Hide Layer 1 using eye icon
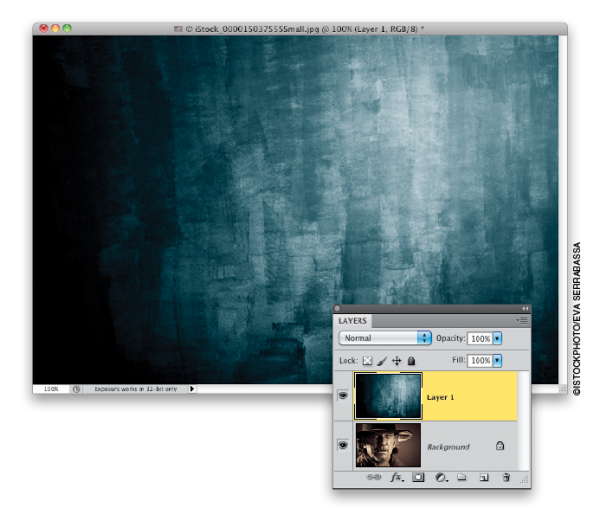 coord(343,396)
